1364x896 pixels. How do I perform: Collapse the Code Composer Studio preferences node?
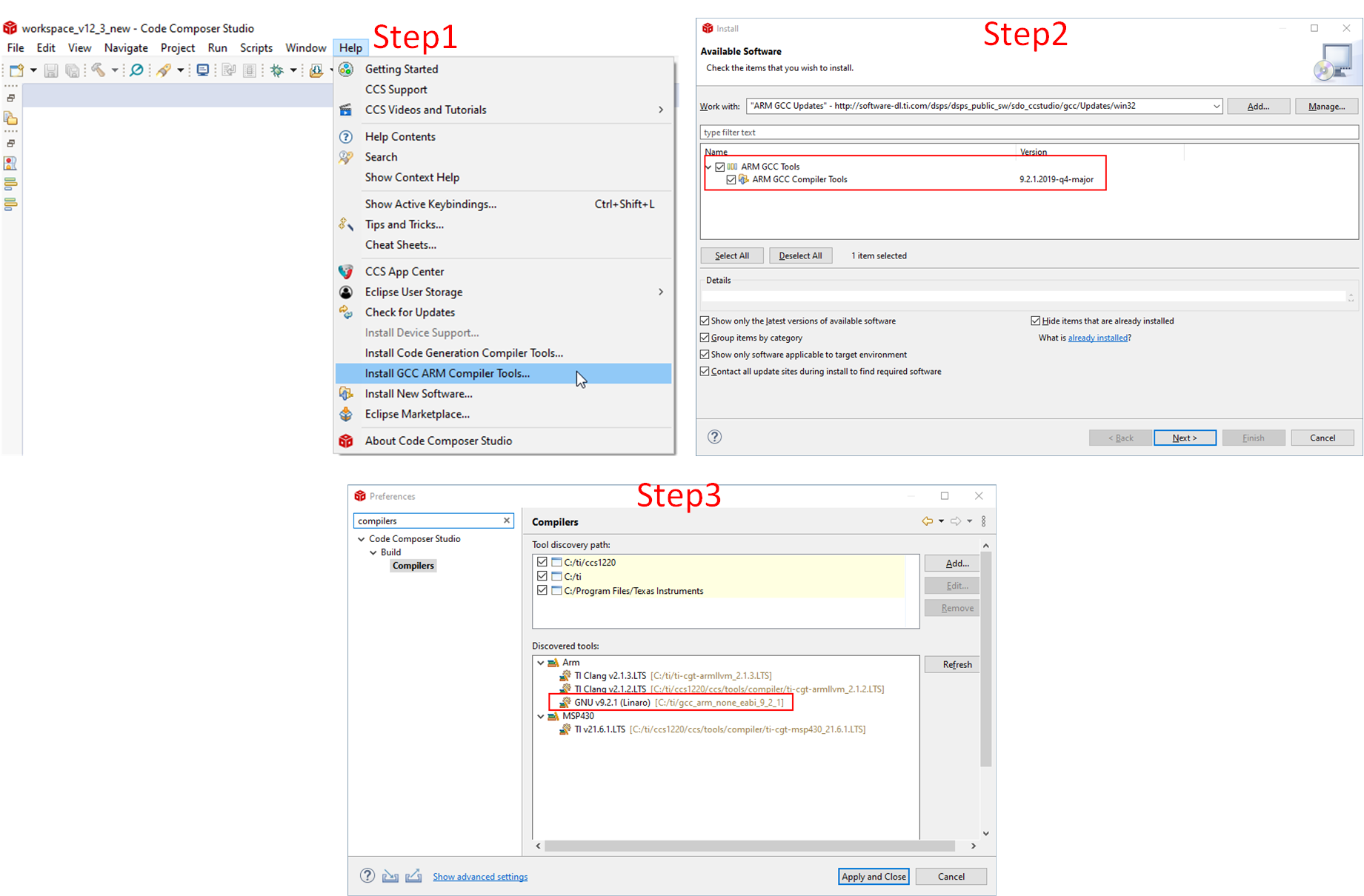(362, 539)
